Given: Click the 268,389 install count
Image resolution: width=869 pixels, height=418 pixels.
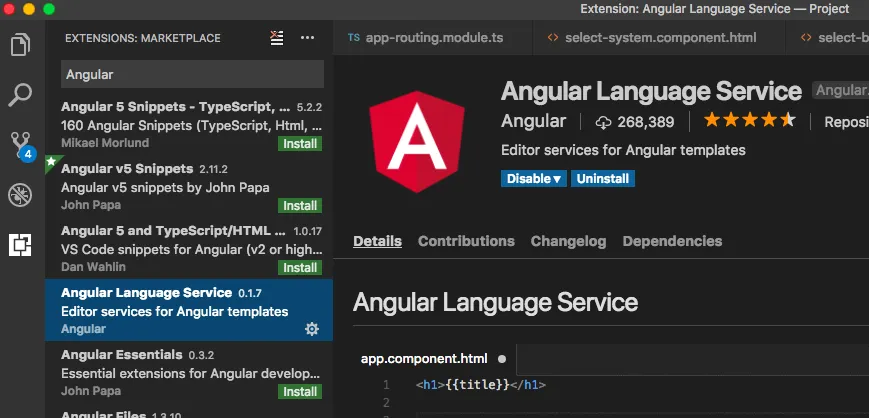Looking at the screenshot, I should click(x=635, y=122).
